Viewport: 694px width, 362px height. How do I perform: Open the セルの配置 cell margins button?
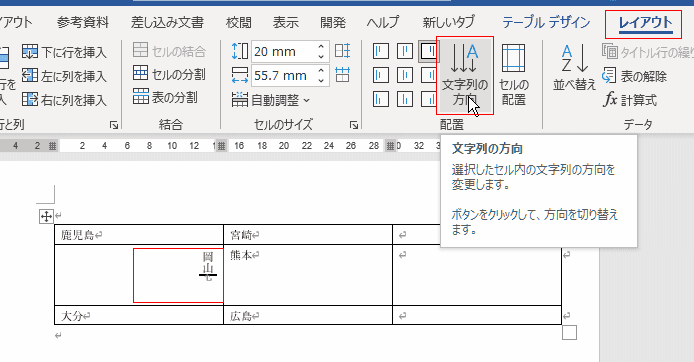[x=513, y=75]
